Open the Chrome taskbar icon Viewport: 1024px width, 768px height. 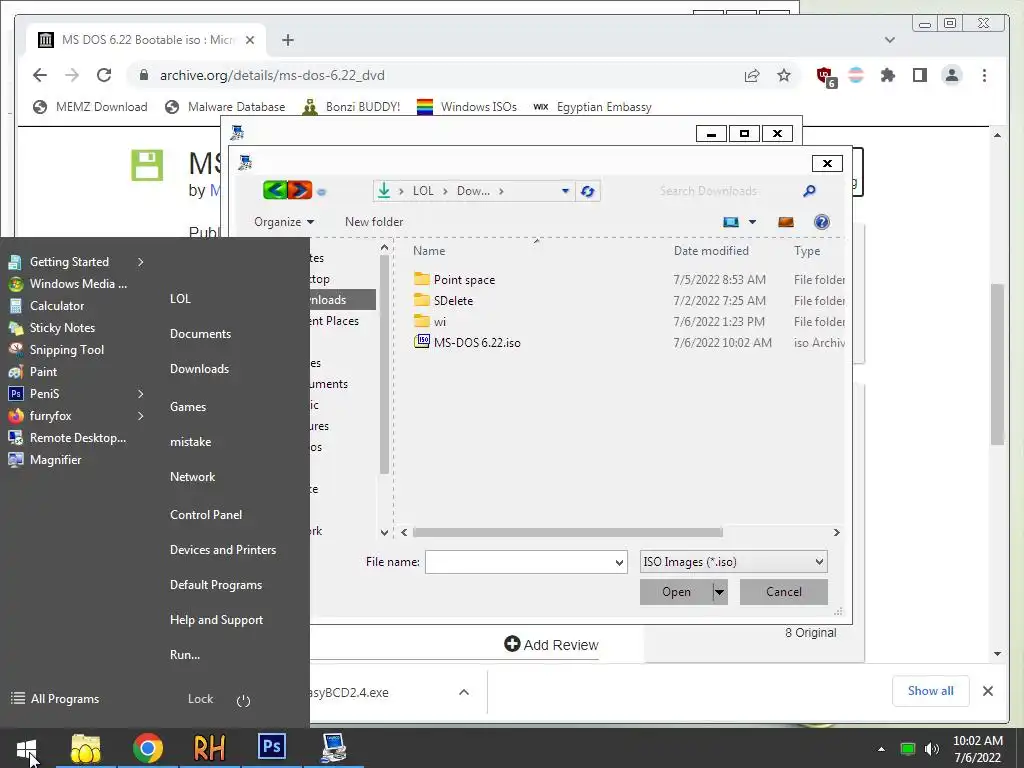coord(148,748)
